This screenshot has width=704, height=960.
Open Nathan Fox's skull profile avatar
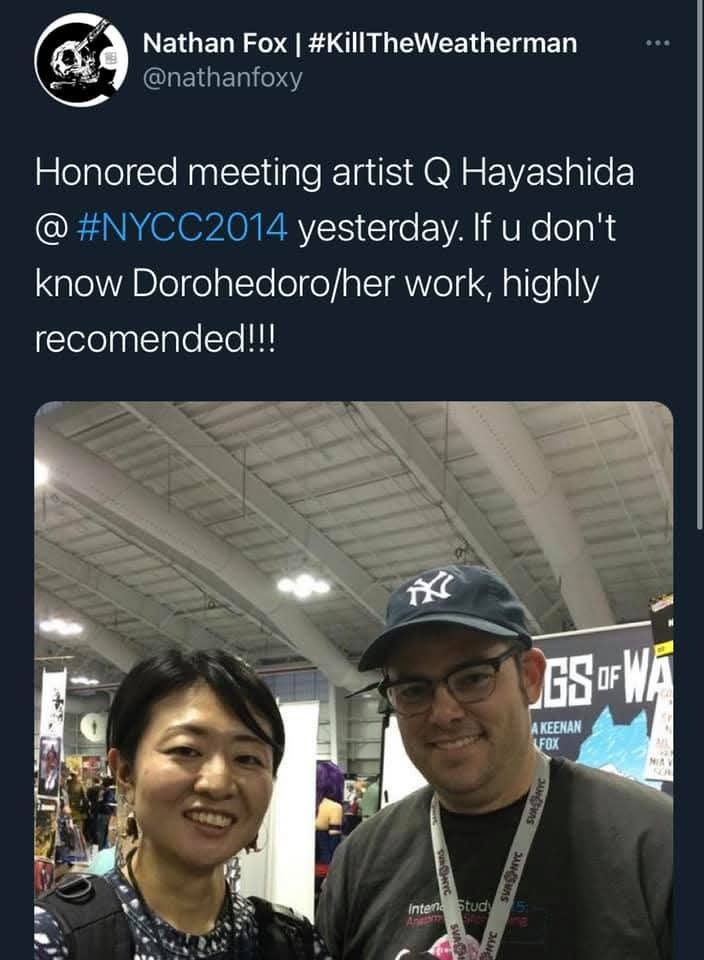[81, 60]
